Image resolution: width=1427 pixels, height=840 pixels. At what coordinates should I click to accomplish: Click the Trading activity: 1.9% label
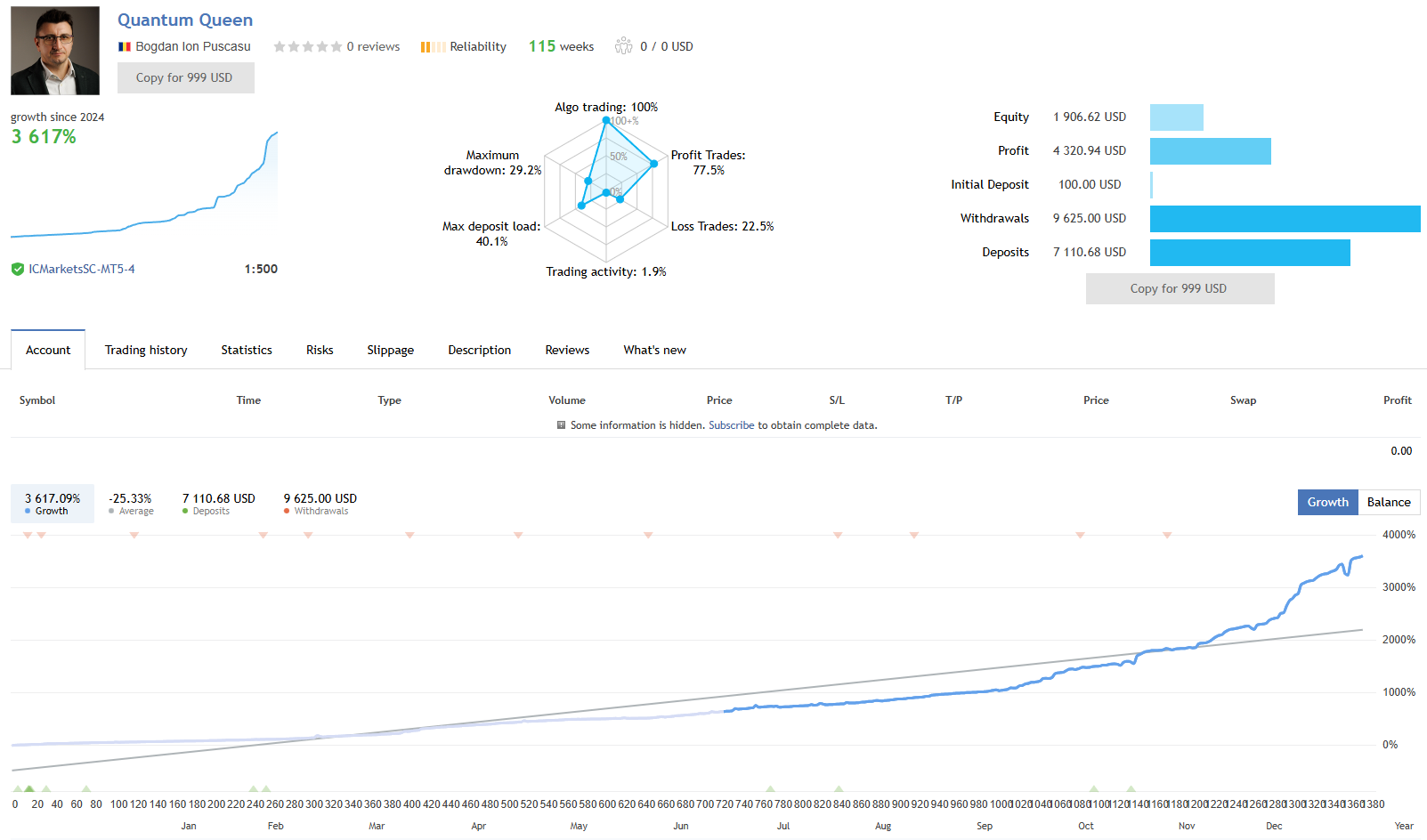(x=606, y=271)
